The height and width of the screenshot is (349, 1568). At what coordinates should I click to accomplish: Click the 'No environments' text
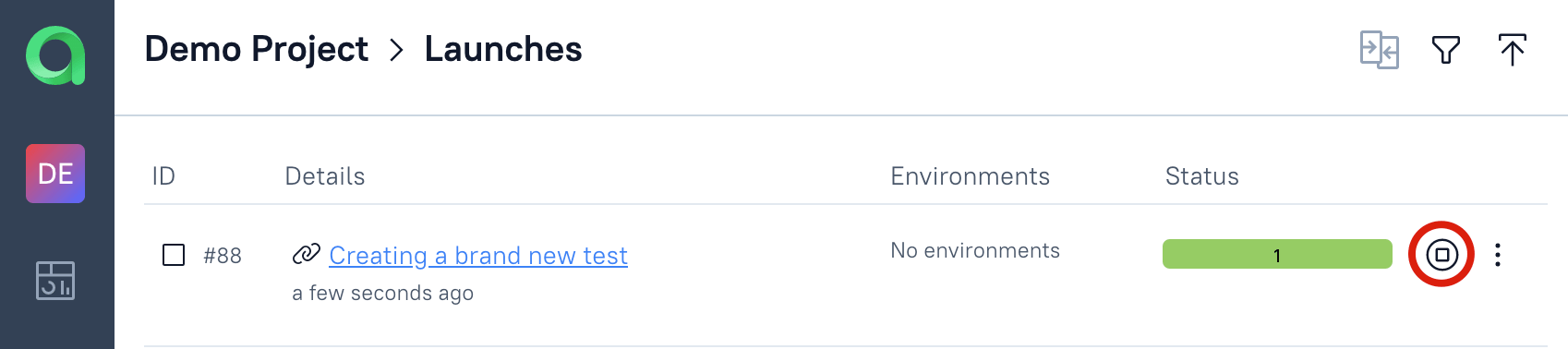(x=975, y=250)
